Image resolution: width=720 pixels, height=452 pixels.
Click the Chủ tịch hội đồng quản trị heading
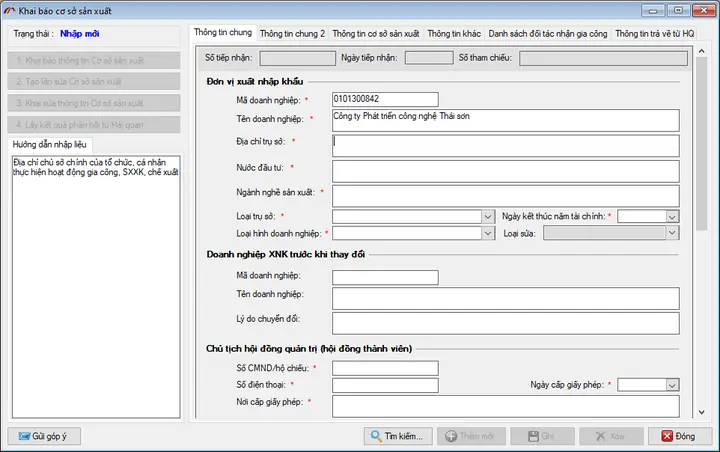click(x=309, y=349)
